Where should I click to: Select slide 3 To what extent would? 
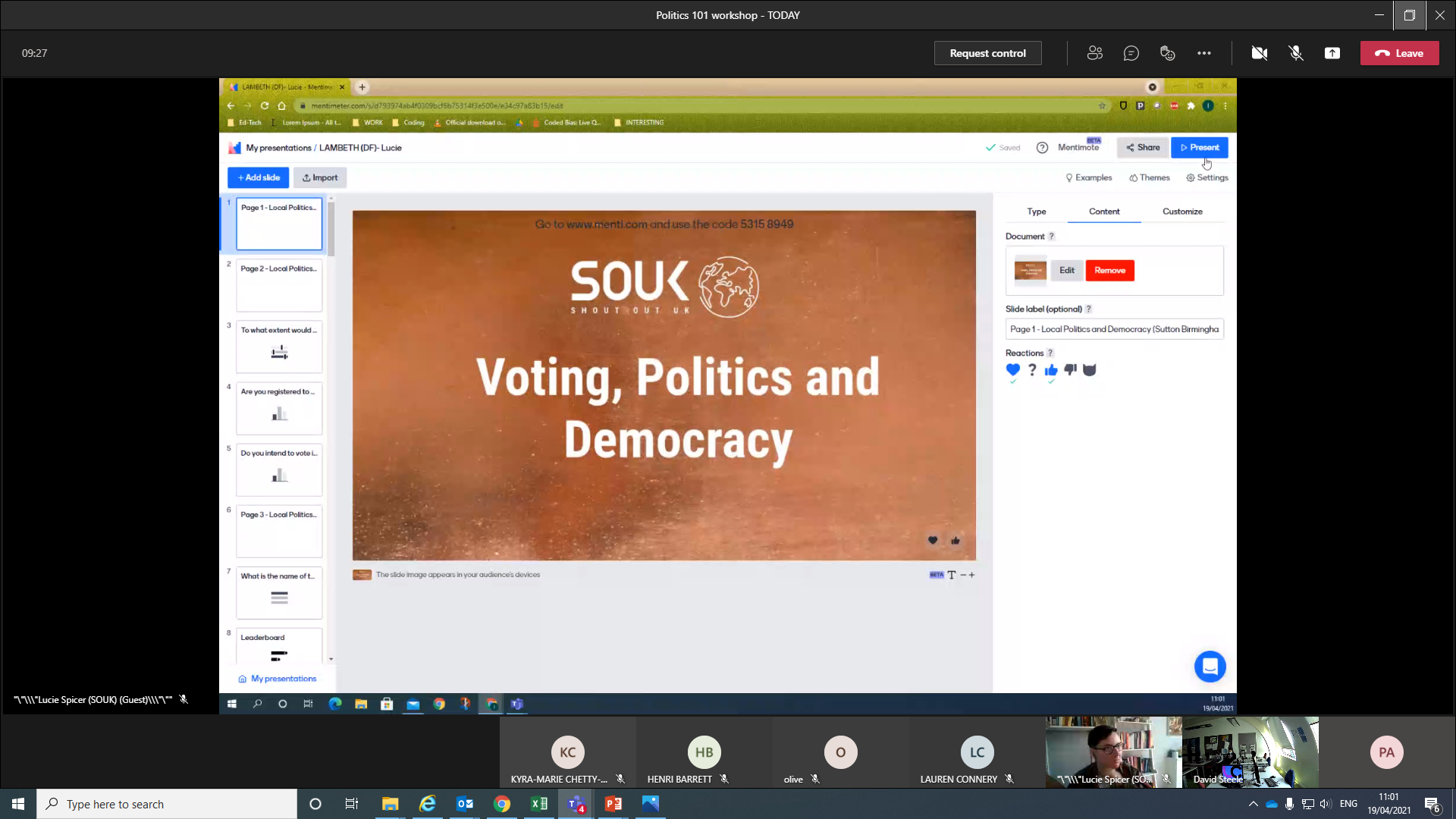[x=278, y=347]
